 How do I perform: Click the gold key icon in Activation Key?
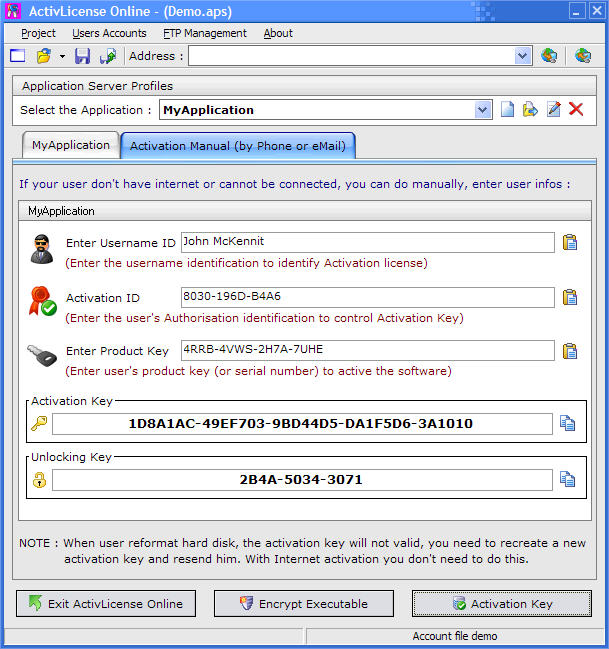[x=39, y=423]
